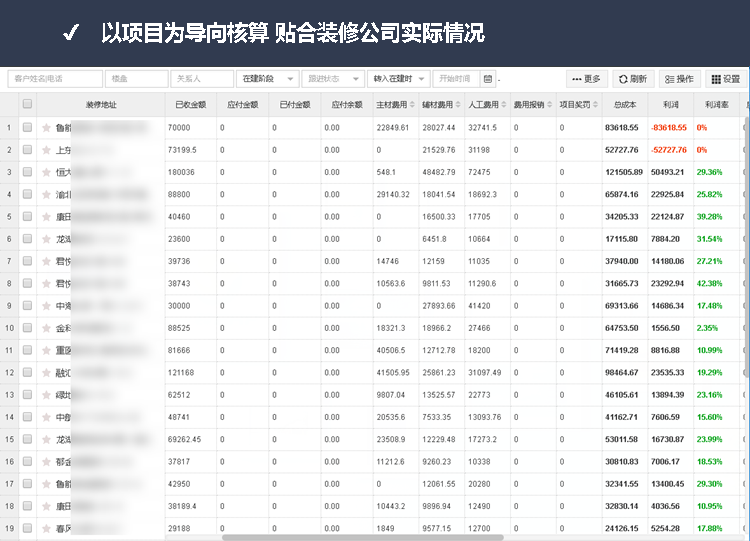
Task: Star the row 6 project with 23600 received
Action: click(46, 239)
